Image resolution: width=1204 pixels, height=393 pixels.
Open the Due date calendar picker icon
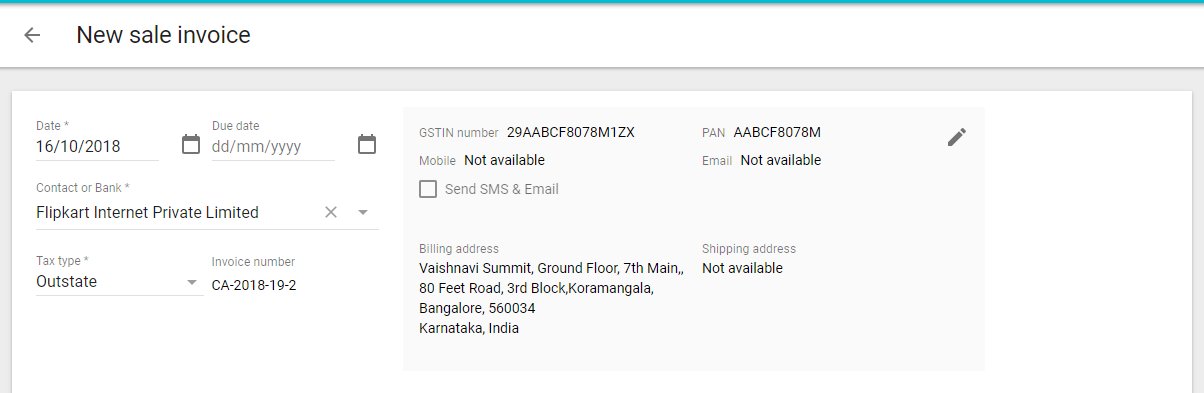point(367,144)
